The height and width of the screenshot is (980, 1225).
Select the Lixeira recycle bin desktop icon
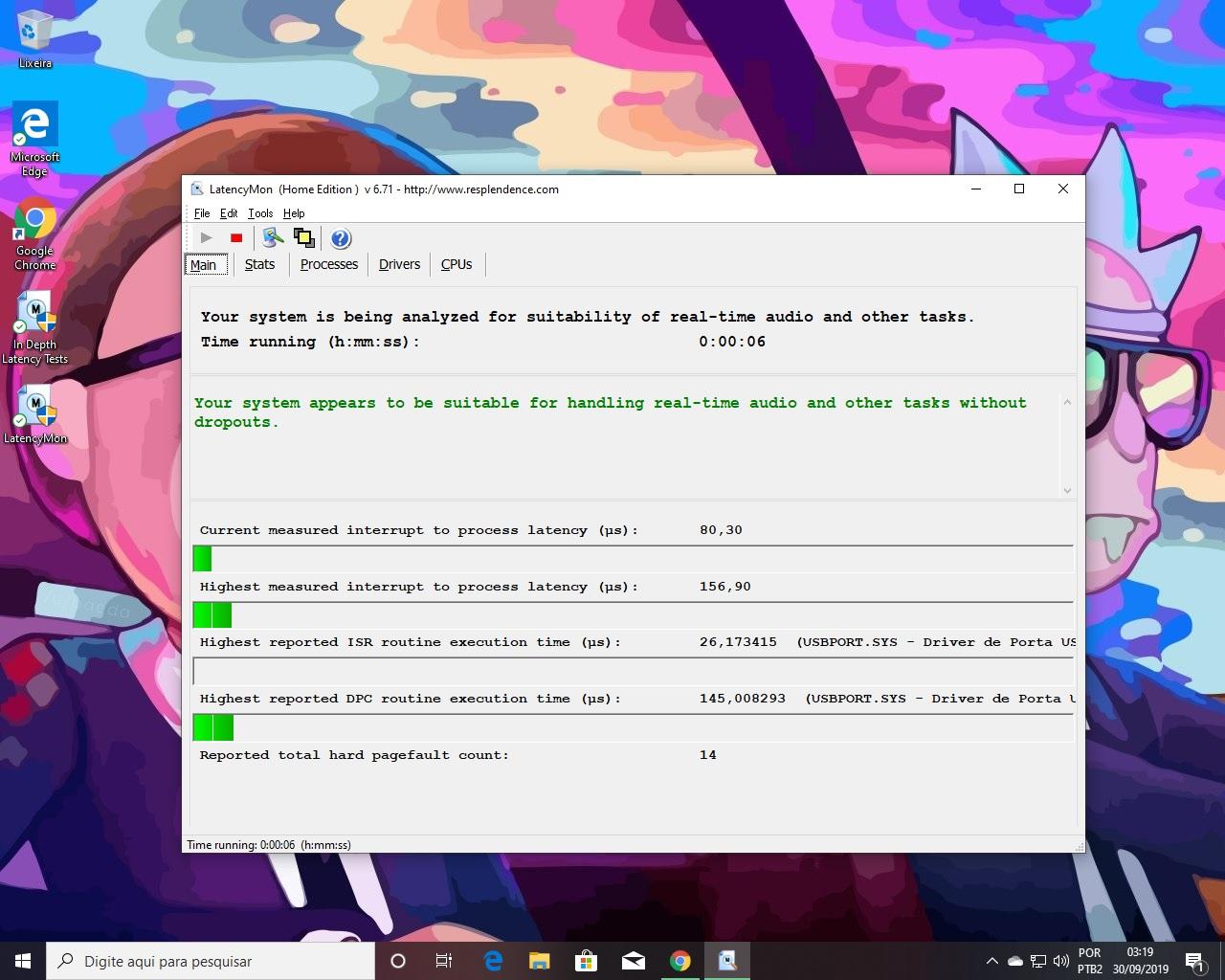pyautogui.click(x=35, y=40)
